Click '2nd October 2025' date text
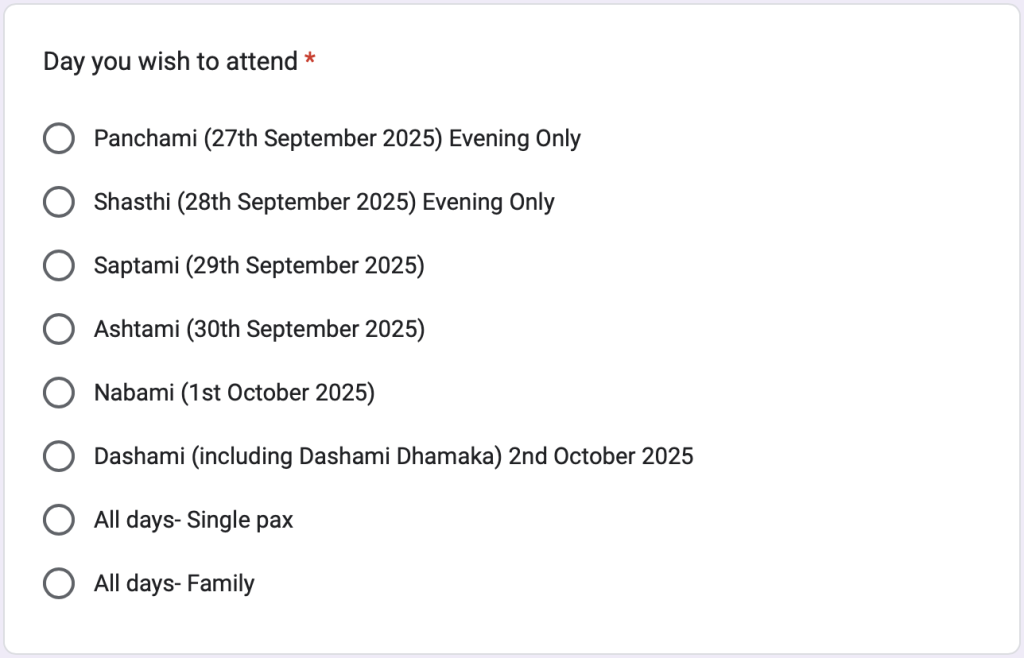The width and height of the screenshot is (1024, 658). 601,456
